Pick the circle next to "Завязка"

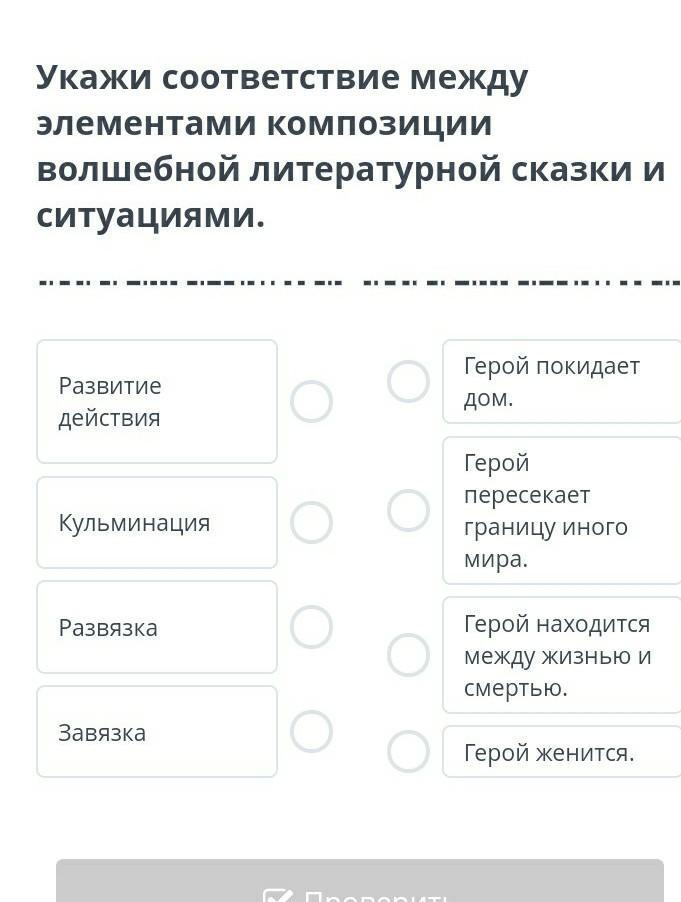[311, 731]
